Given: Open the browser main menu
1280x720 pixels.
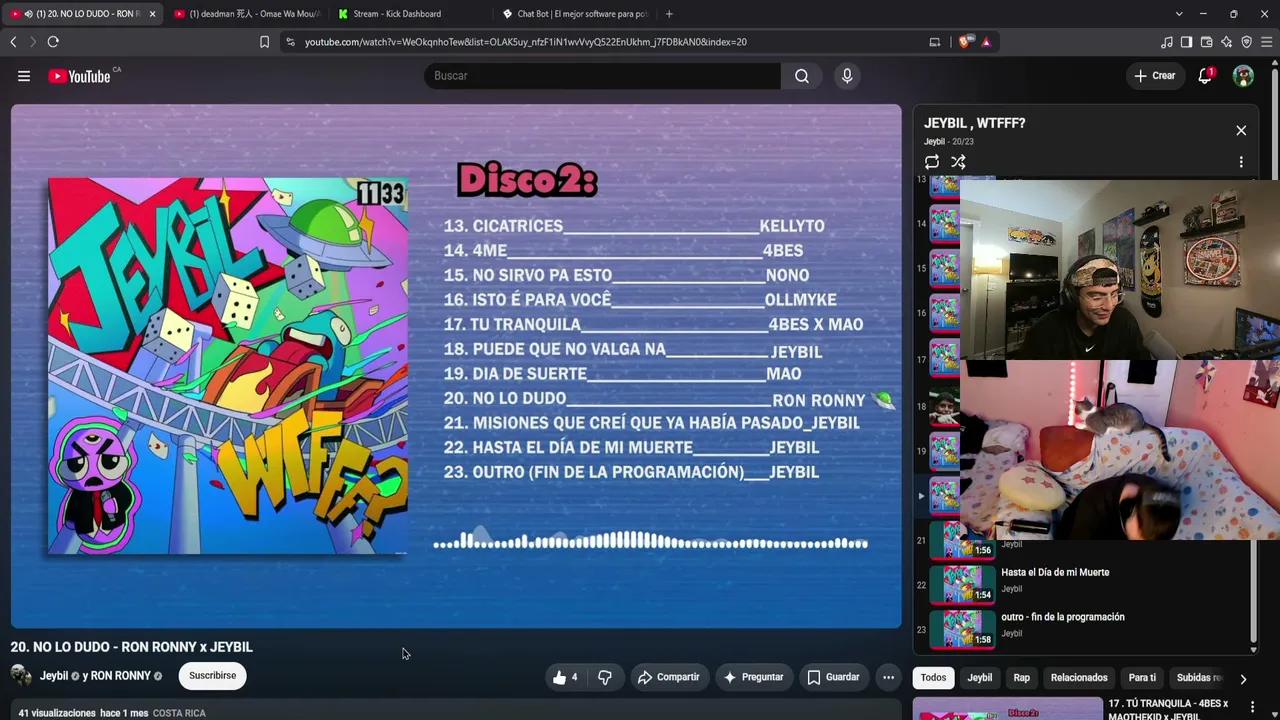Looking at the screenshot, I should tap(1266, 42).
